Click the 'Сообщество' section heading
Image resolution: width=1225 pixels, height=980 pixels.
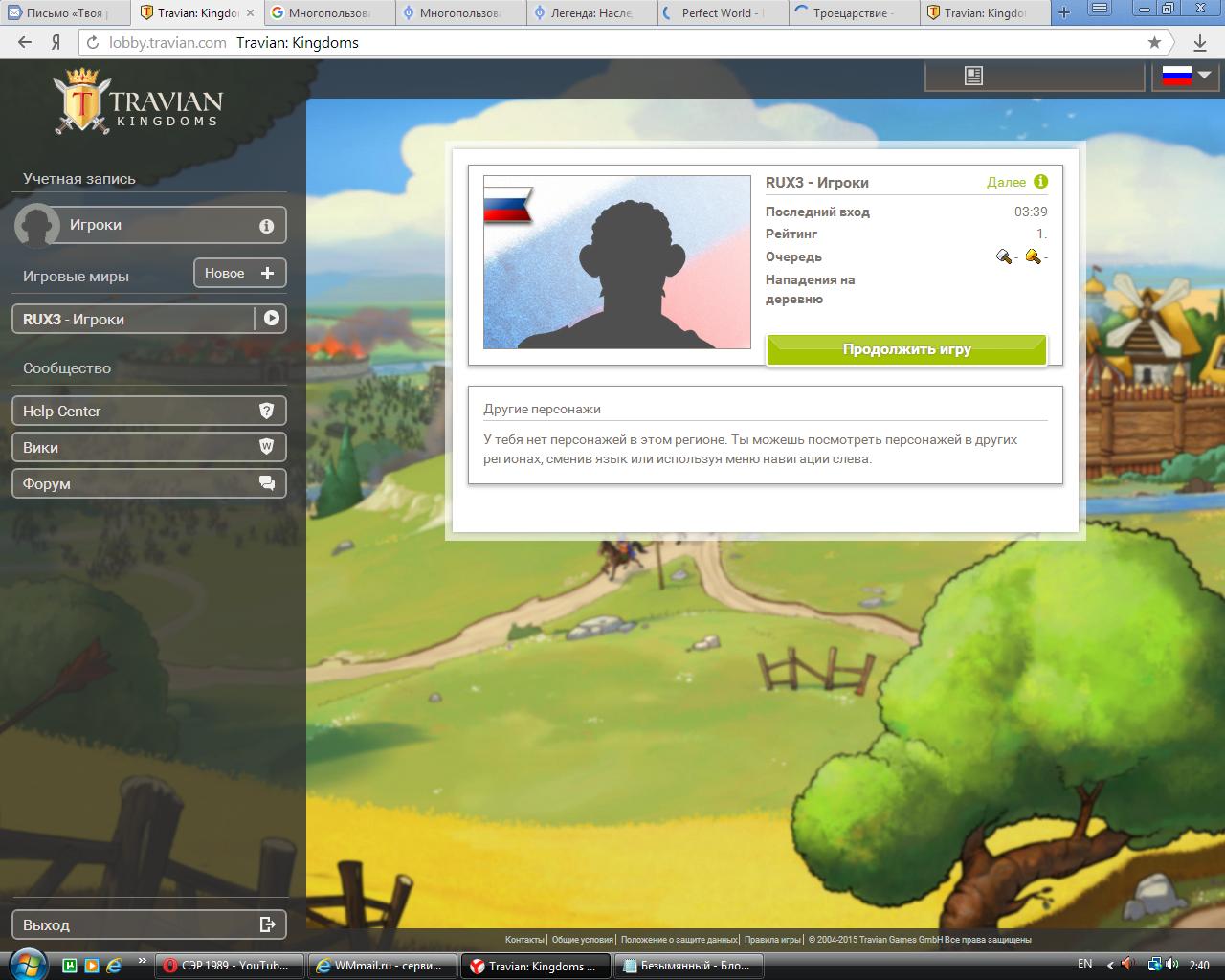(67, 368)
